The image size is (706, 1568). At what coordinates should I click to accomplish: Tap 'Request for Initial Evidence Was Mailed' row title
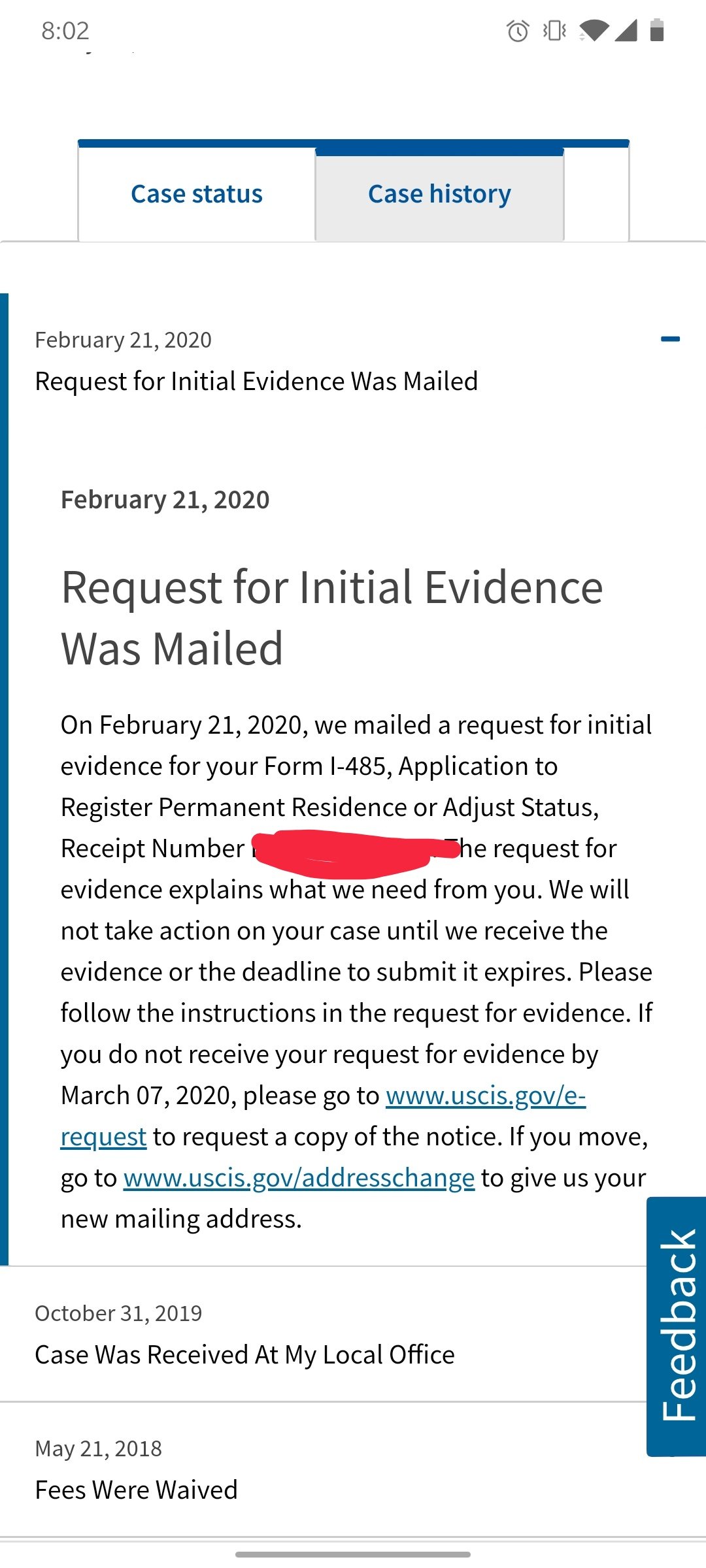pos(256,382)
